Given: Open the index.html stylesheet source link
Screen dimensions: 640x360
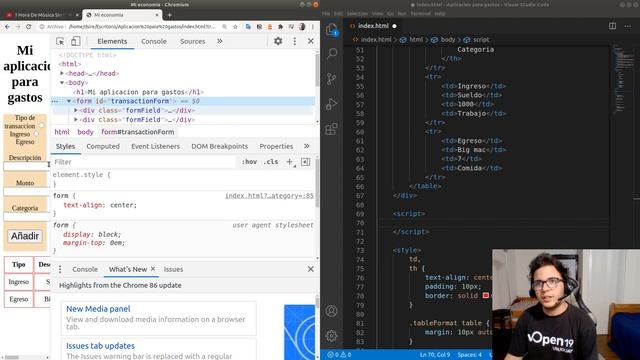Looking at the screenshot, I should (269, 196).
